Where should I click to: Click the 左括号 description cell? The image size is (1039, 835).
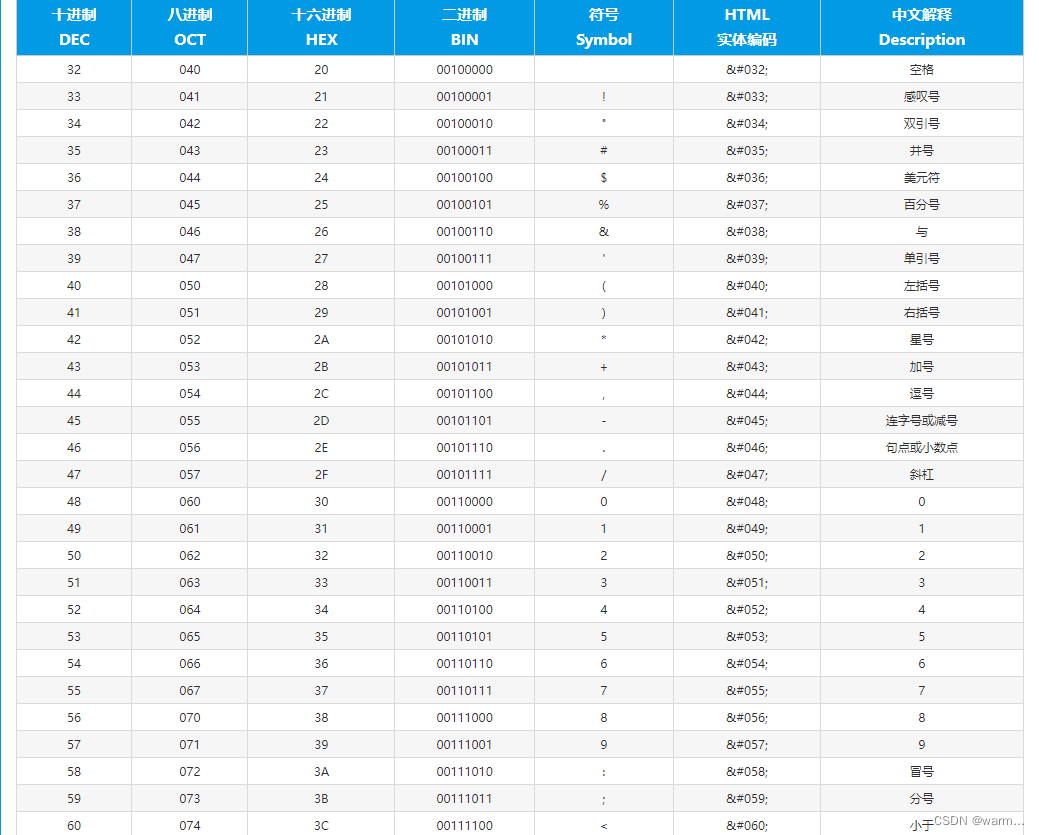click(922, 286)
